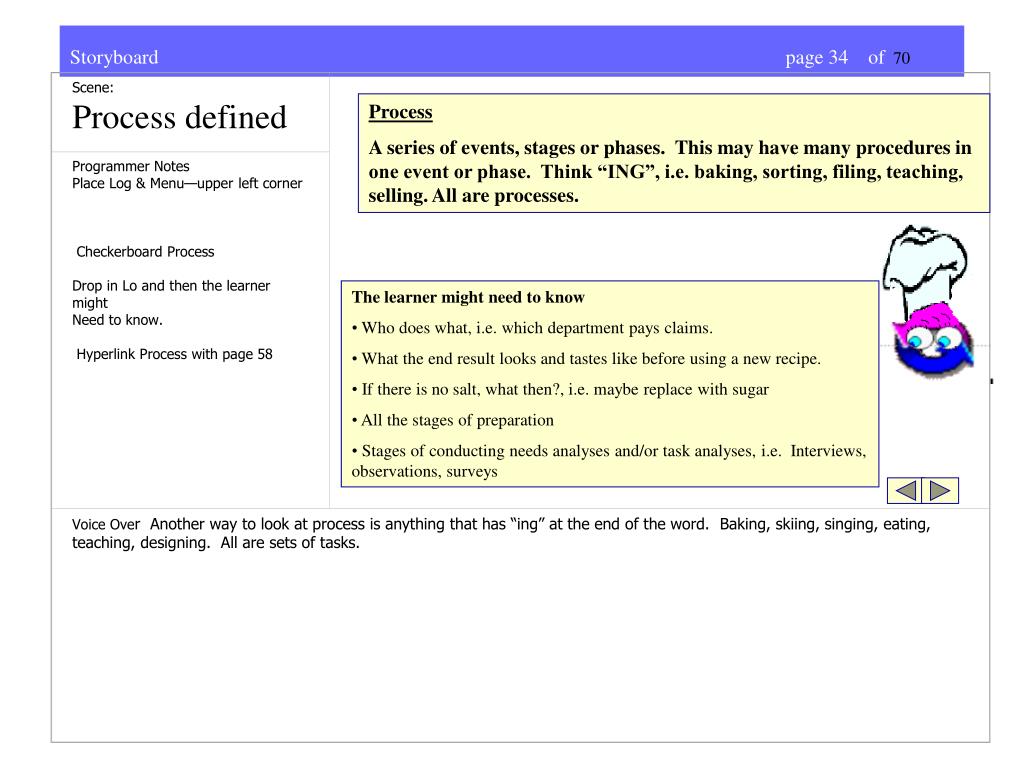1024x768 pixels.
Task: Click the back arrow navigation button
Action: (x=904, y=490)
